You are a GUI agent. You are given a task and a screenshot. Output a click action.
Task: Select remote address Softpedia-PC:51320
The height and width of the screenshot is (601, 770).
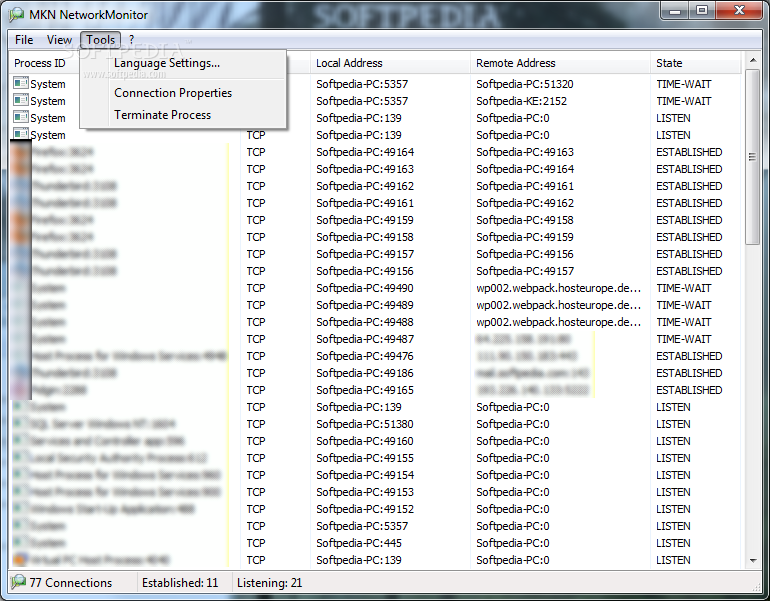click(524, 84)
